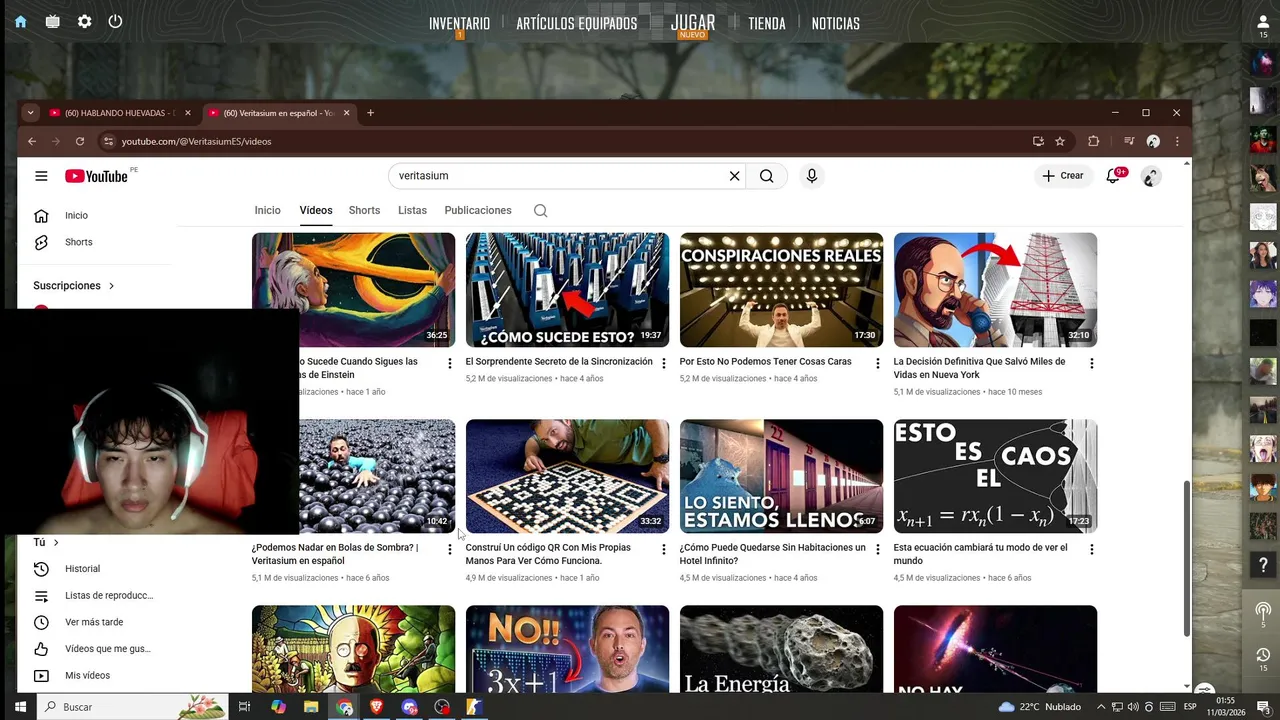Open Brave browser from taskbar
Viewport: 1280px width, 720px height.
[376, 707]
